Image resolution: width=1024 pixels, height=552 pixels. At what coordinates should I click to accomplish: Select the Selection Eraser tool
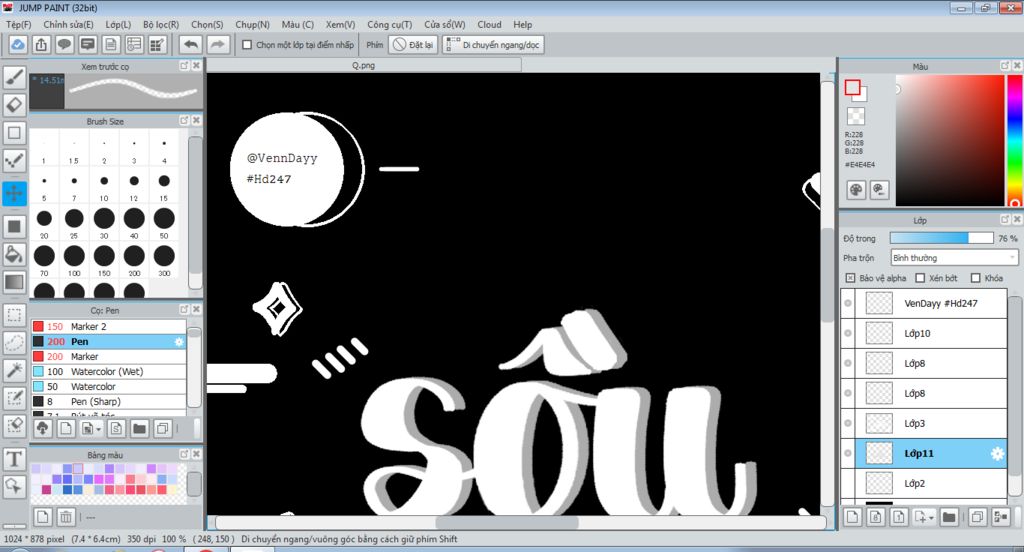14,425
